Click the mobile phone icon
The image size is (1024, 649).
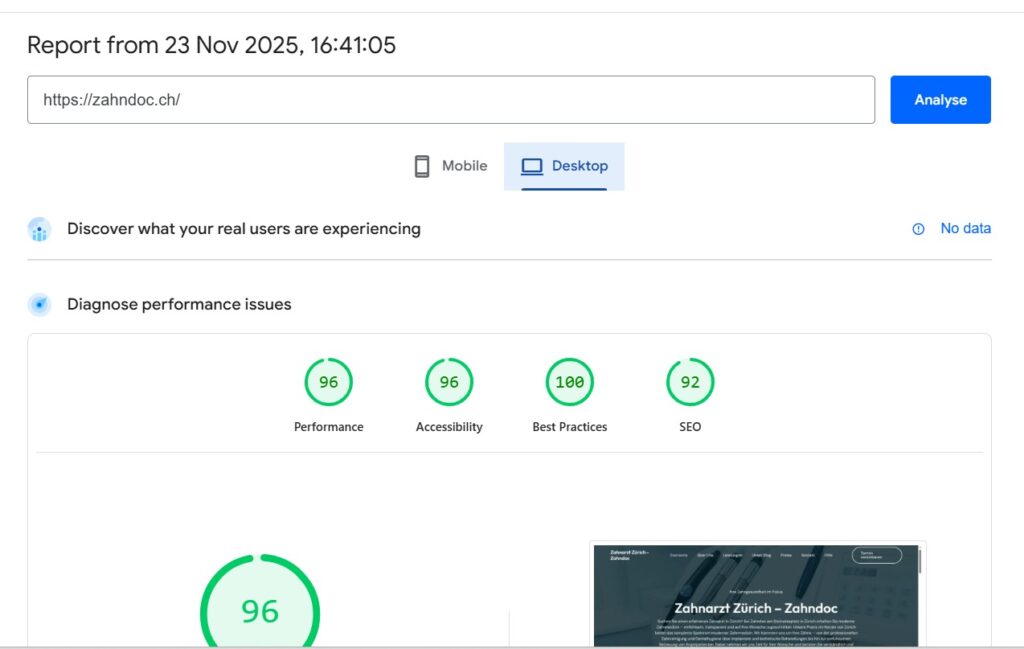point(422,166)
